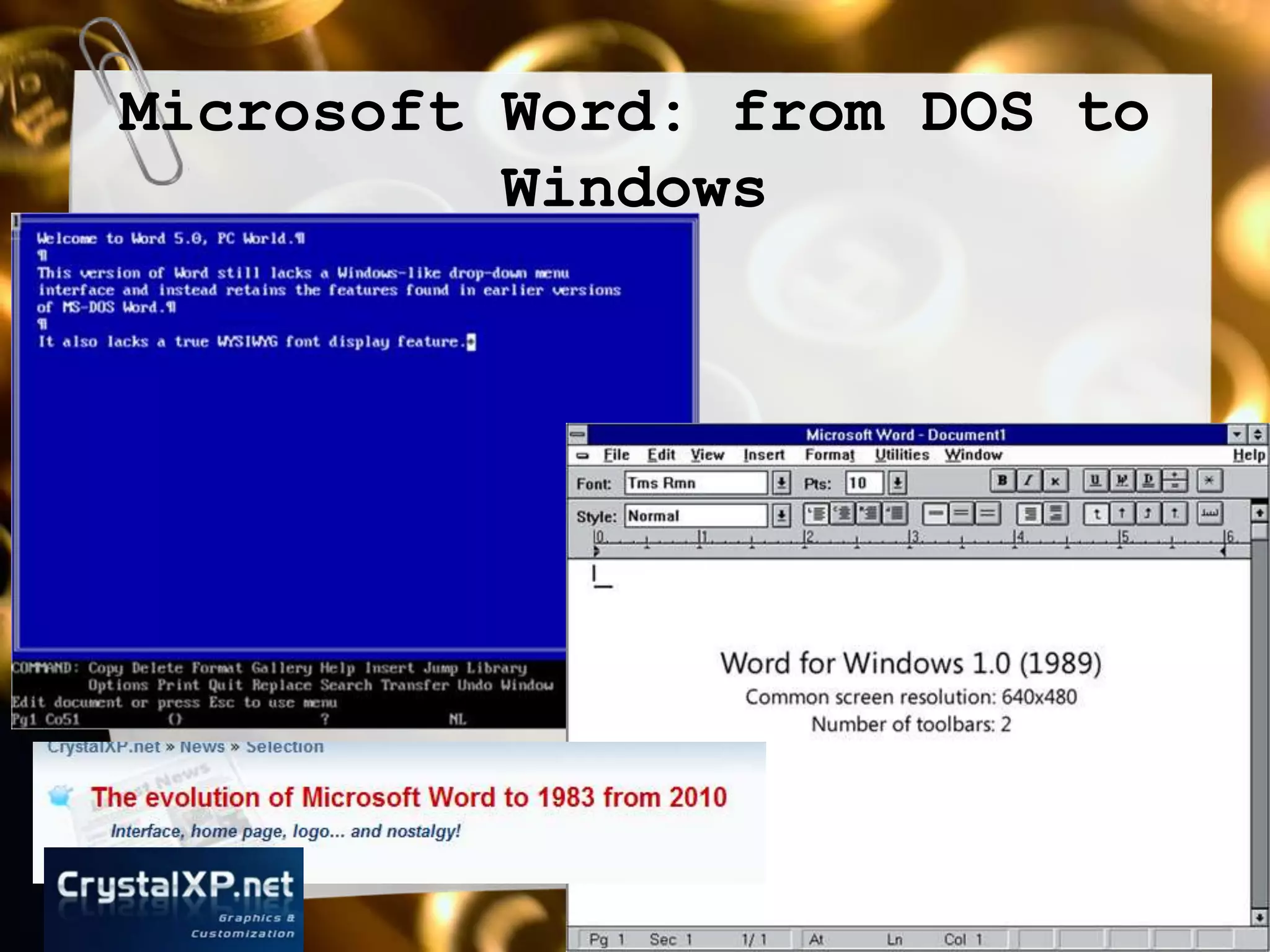The image size is (1270, 952).
Task: Toggle the Underline (U) button
Action: (x=1095, y=481)
